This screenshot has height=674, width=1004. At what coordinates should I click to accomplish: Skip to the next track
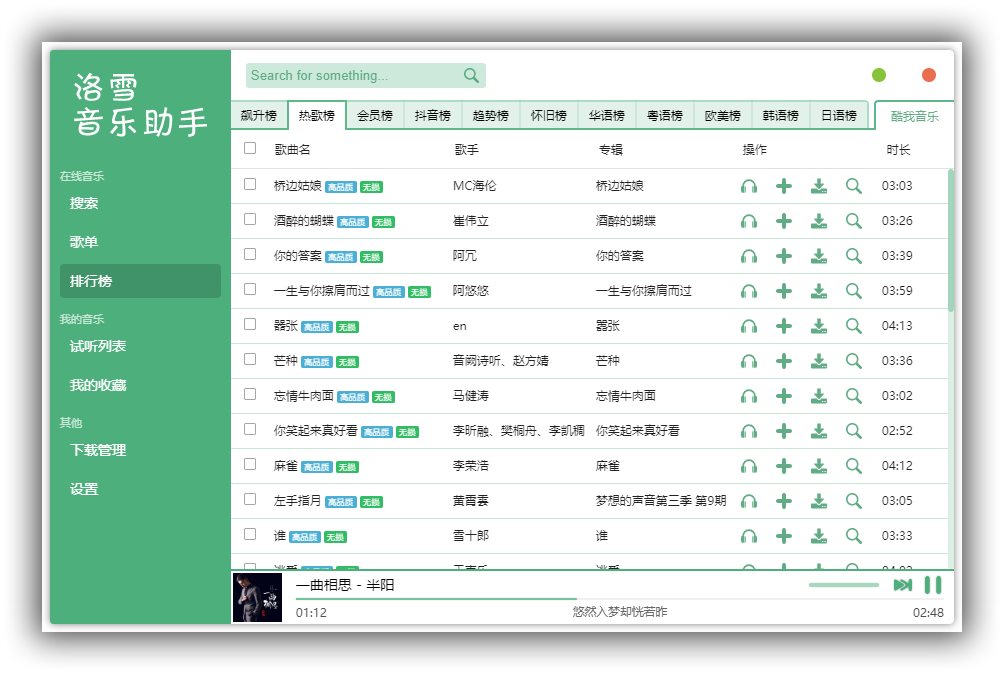tap(903, 584)
